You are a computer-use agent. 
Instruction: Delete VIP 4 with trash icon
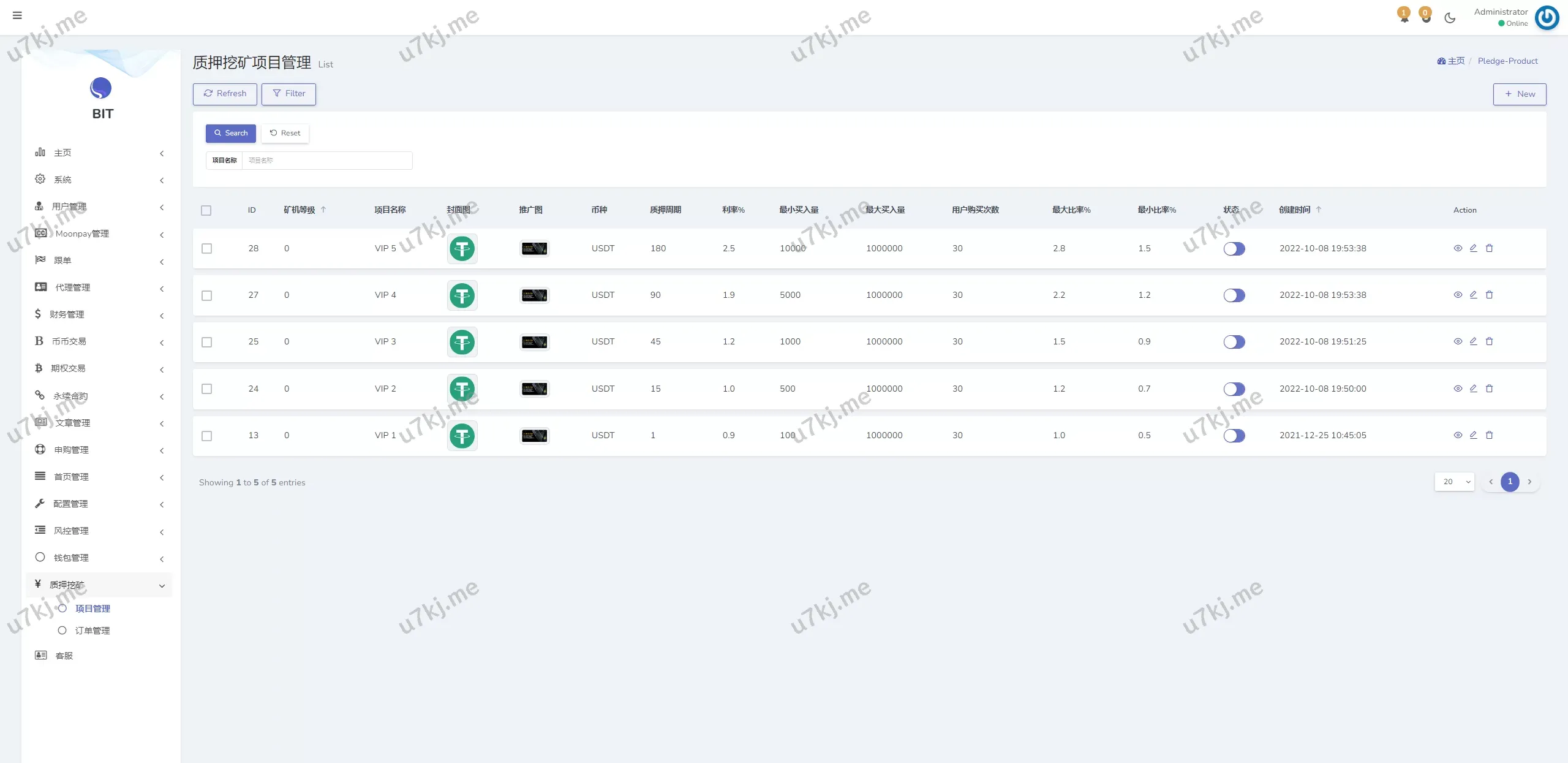pyautogui.click(x=1490, y=295)
